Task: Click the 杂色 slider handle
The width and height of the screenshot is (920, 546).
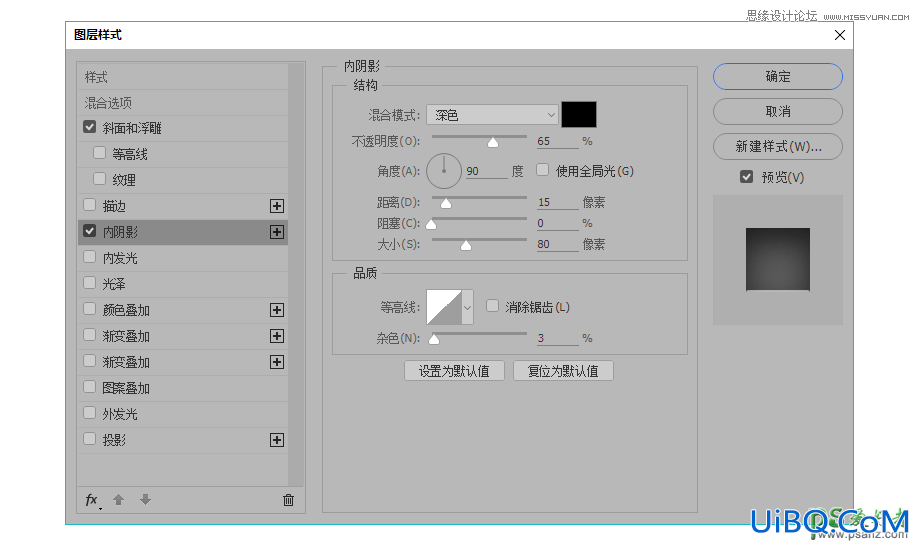Action: click(x=434, y=340)
